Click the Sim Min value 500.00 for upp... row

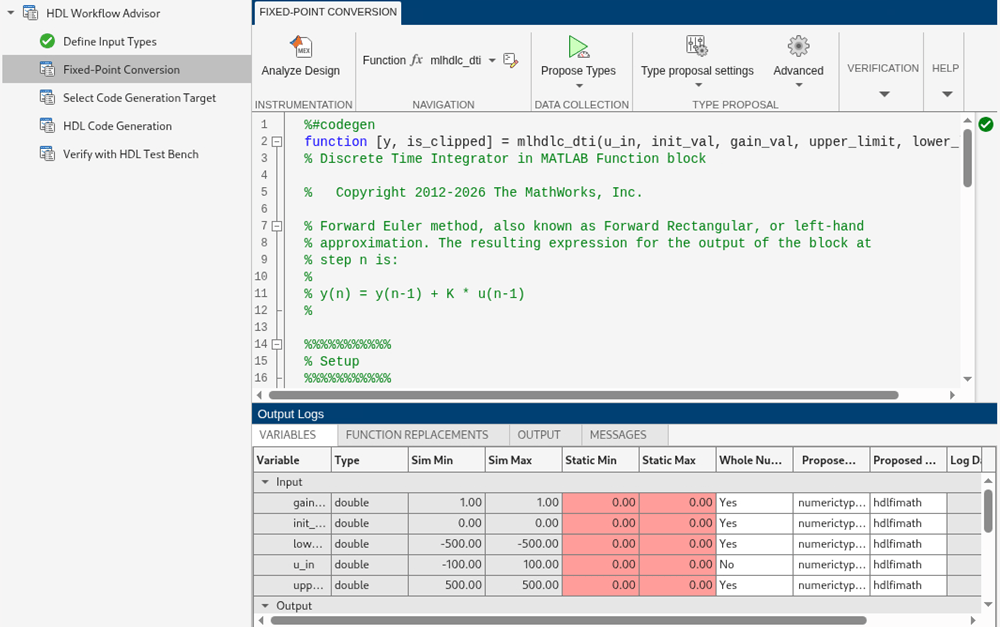click(446, 585)
